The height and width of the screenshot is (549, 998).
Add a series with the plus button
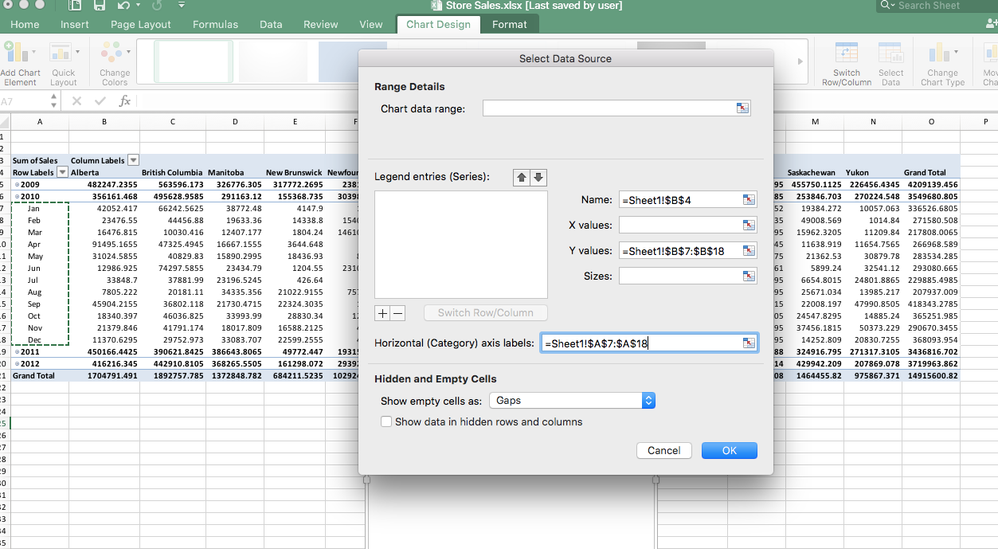pyautogui.click(x=382, y=313)
